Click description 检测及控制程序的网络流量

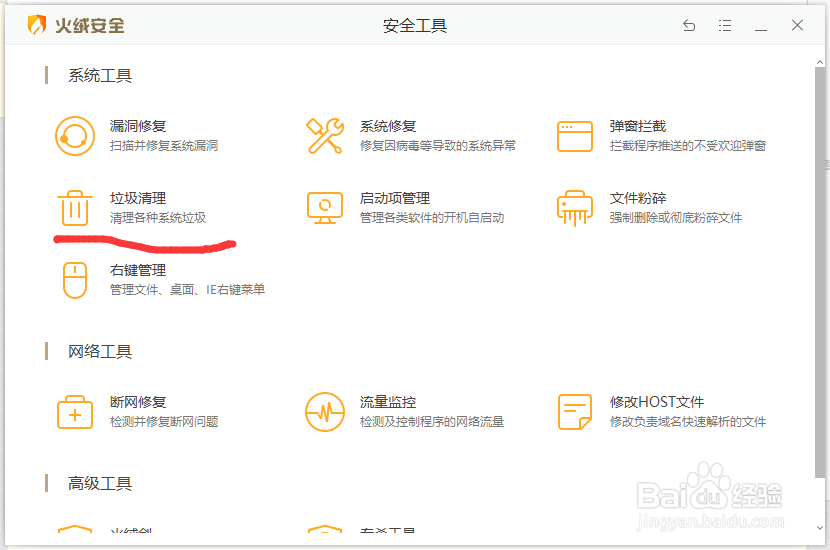coord(431,421)
